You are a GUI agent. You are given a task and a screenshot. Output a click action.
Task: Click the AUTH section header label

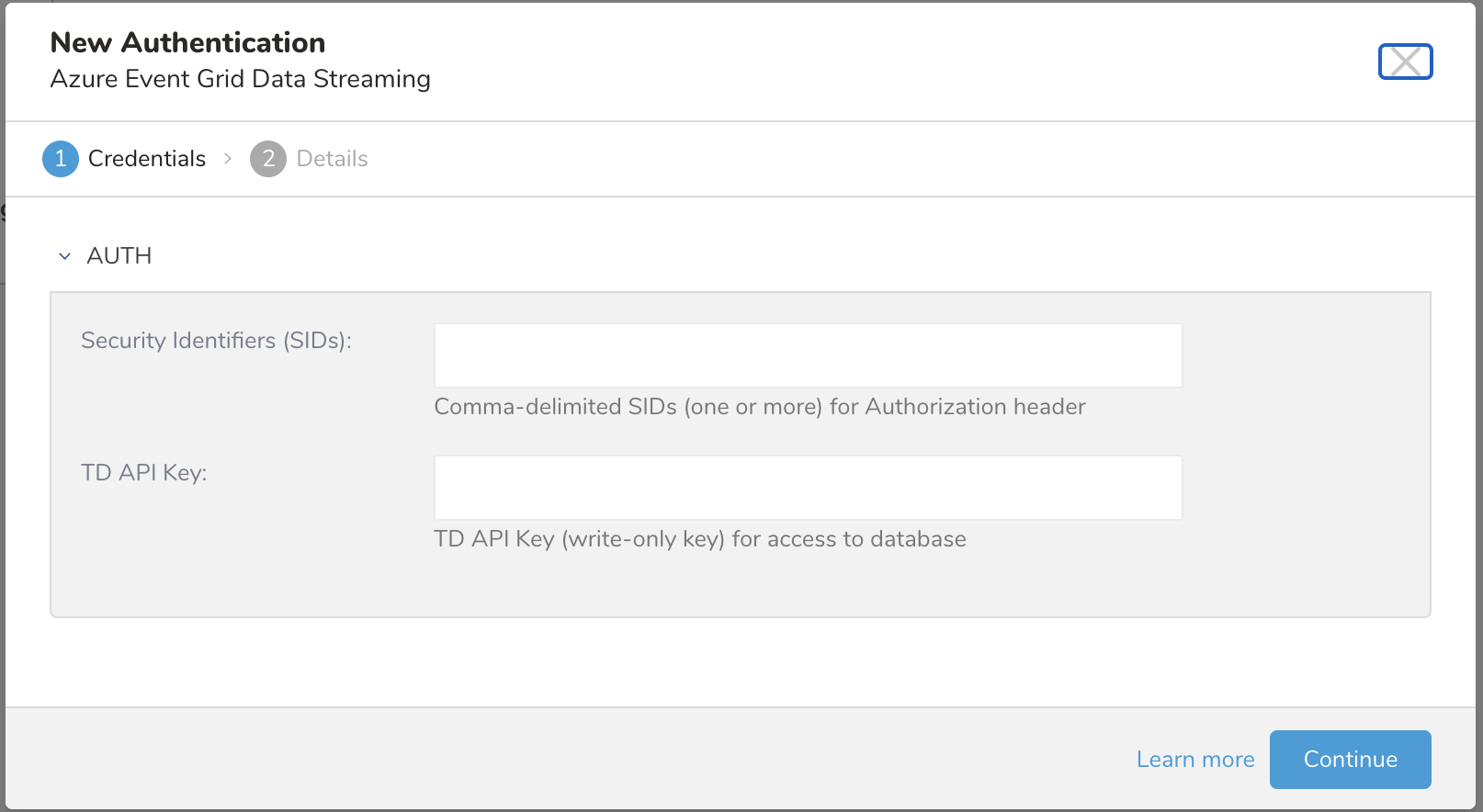tap(119, 255)
